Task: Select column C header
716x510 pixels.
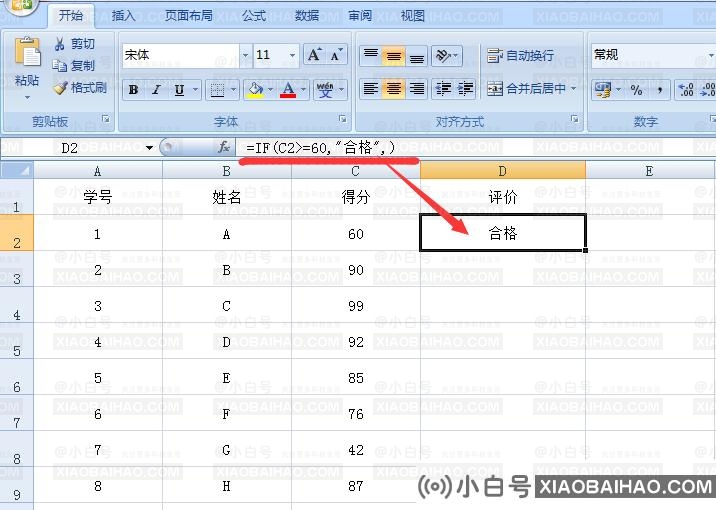Action: tap(356, 170)
